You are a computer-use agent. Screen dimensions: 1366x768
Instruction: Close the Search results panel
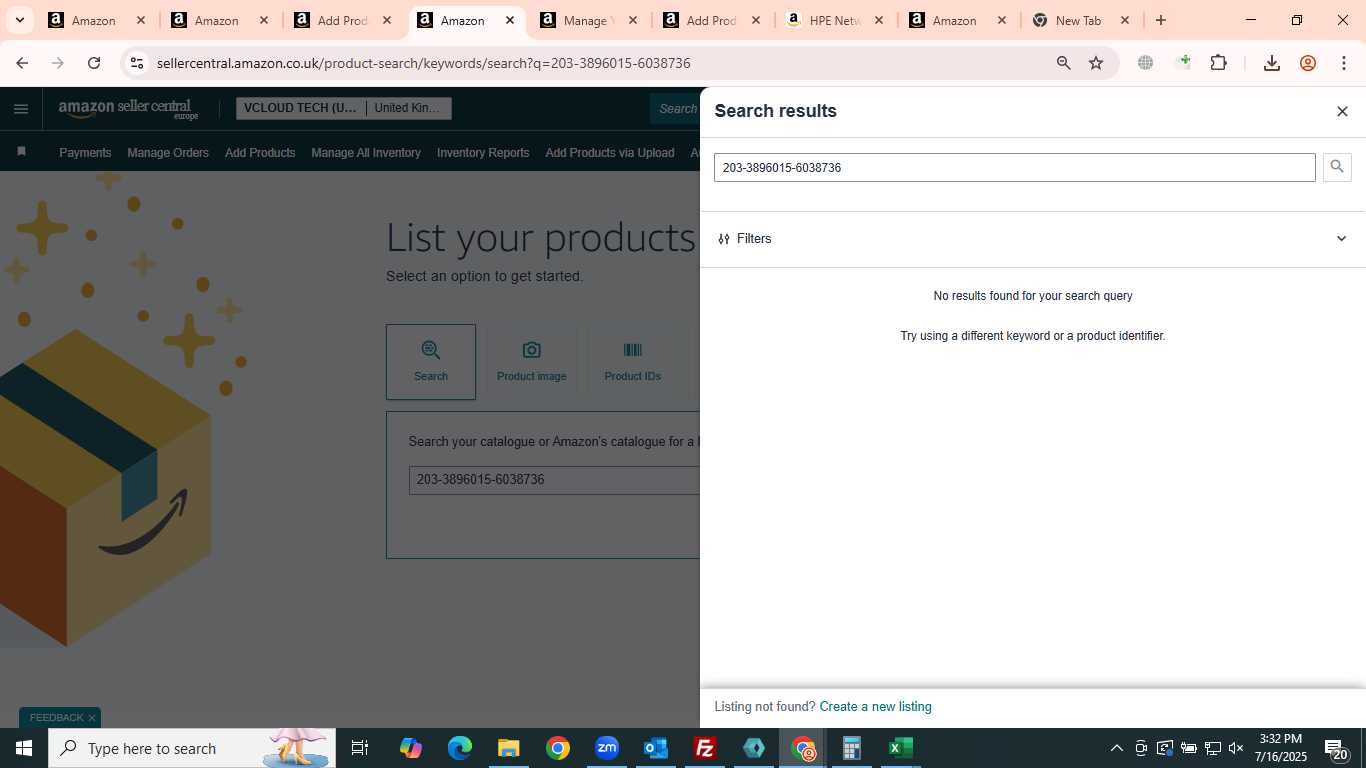pyautogui.click(x=1342, y=111)
